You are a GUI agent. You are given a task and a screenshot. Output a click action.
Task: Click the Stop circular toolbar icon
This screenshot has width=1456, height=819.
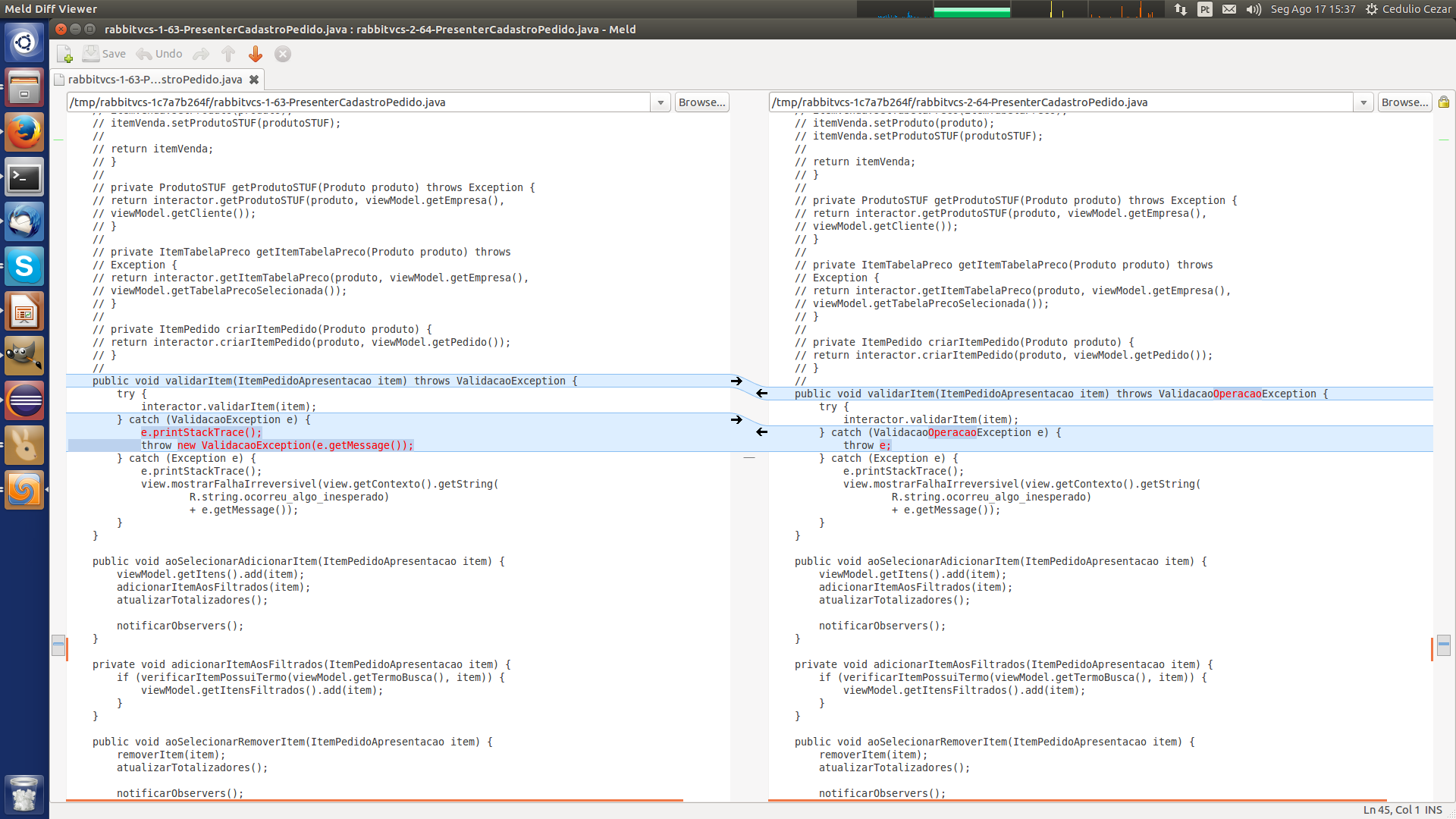coord(283,54)
